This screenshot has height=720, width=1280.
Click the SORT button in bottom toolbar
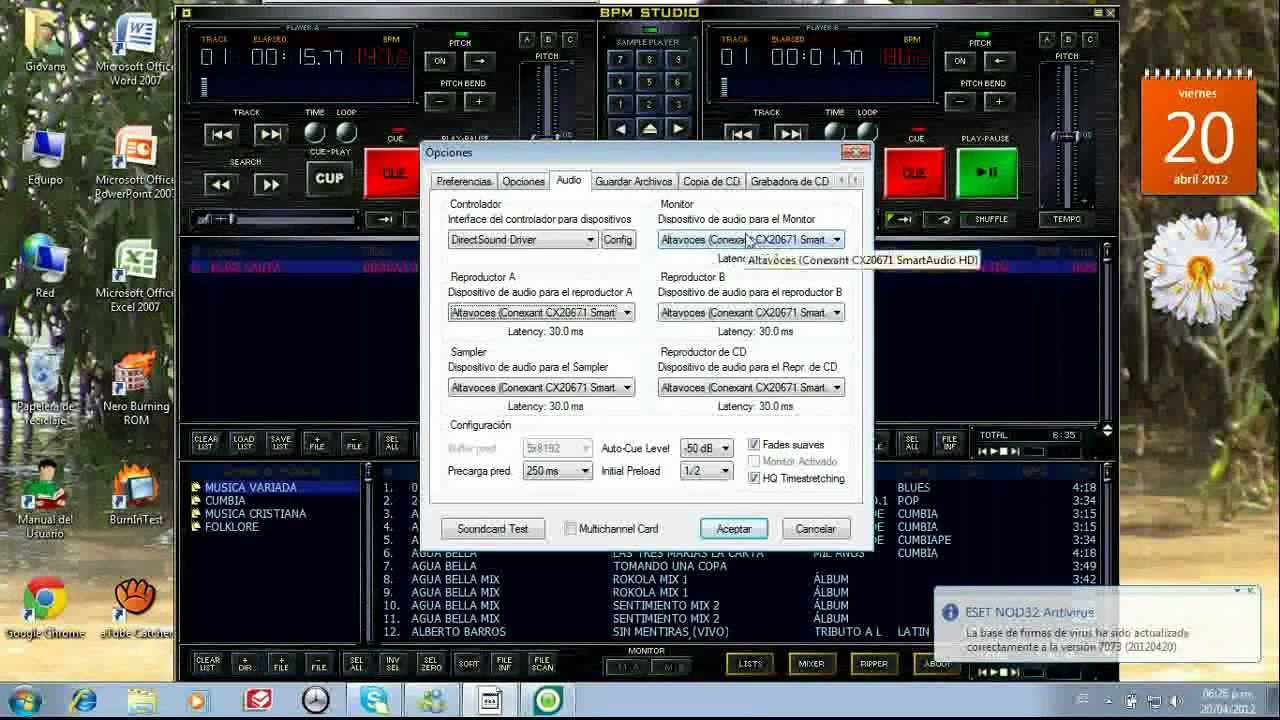pos(468,663)
